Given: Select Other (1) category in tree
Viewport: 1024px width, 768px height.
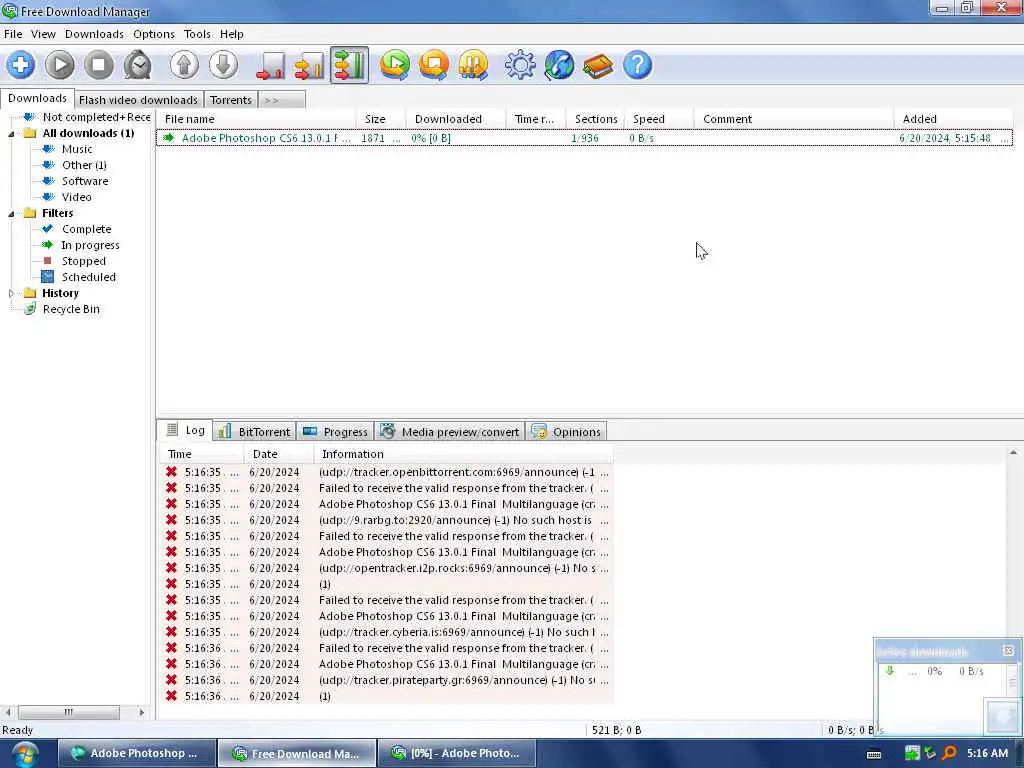Looking at the screenshot, I should (x=84, y=165).
